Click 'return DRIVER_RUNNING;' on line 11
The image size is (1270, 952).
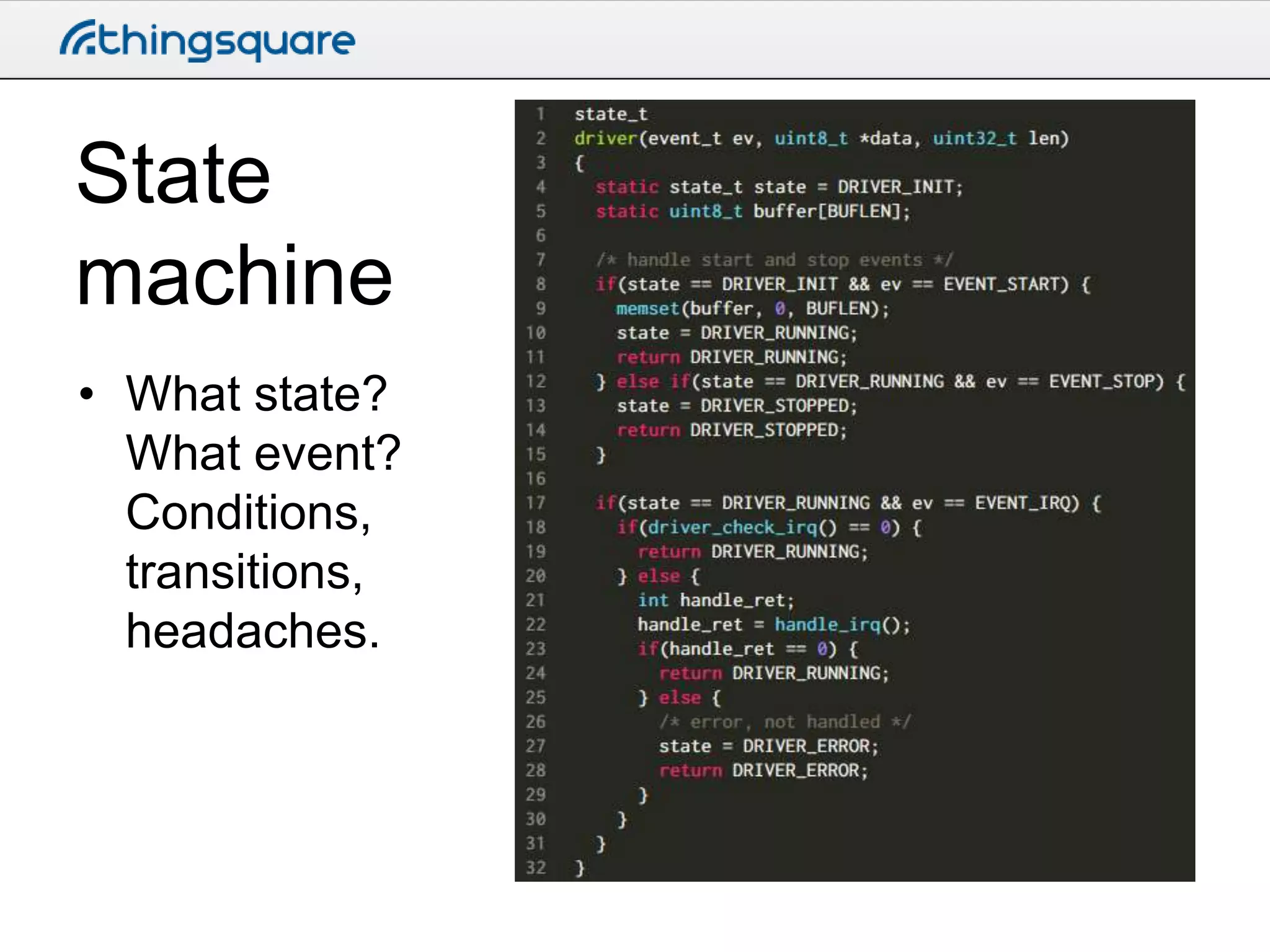click(x=732, y=357)
